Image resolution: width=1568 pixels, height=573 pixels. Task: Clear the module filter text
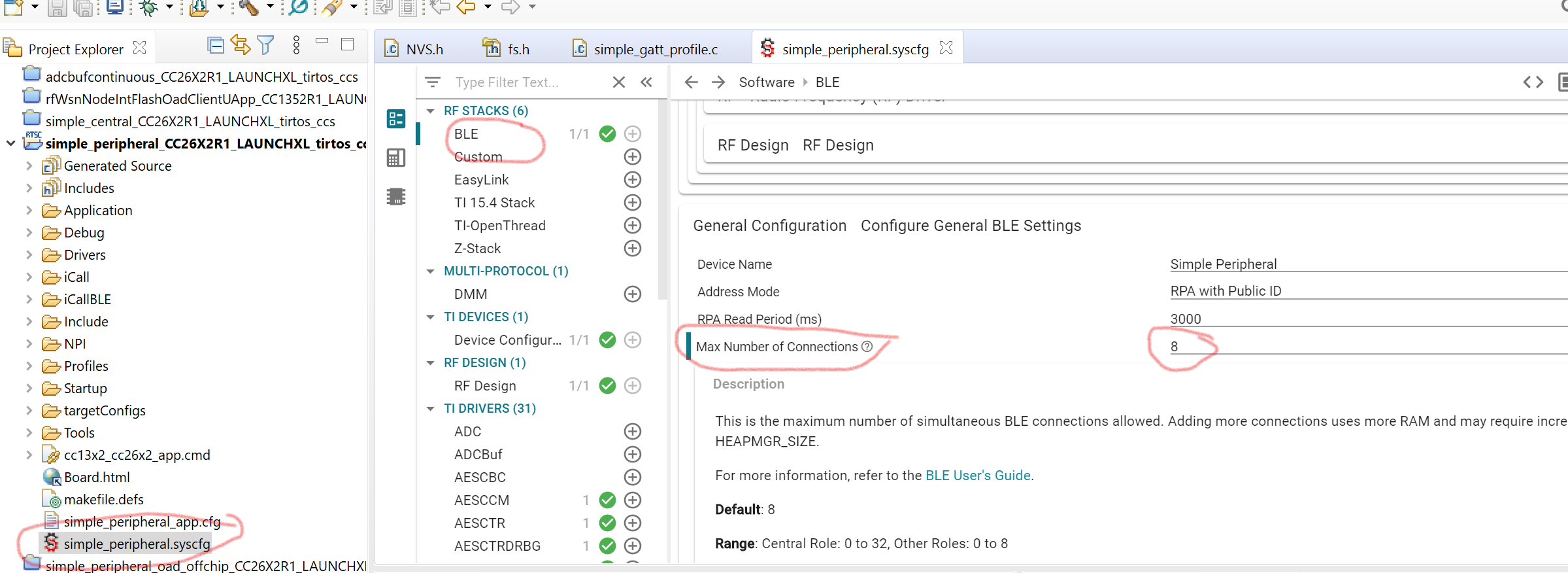(x=618, y=82)
